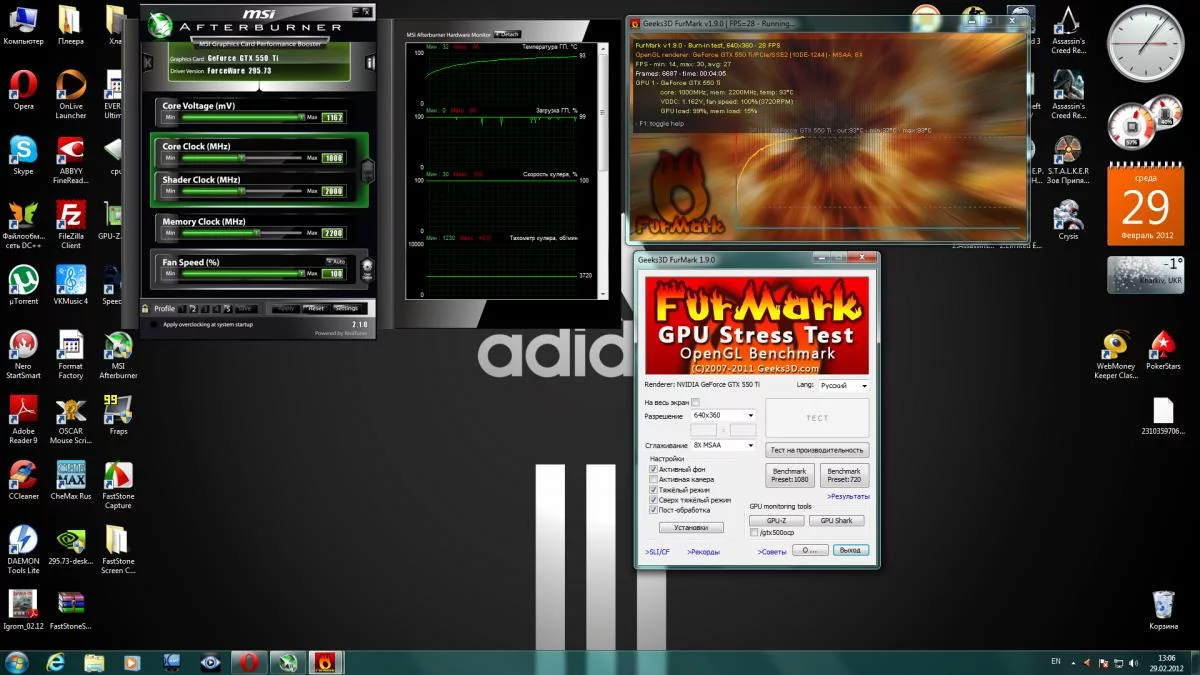1200x675 pixels.
Task: Click the FurMark 'Установки' button
Action: (691, 527)
